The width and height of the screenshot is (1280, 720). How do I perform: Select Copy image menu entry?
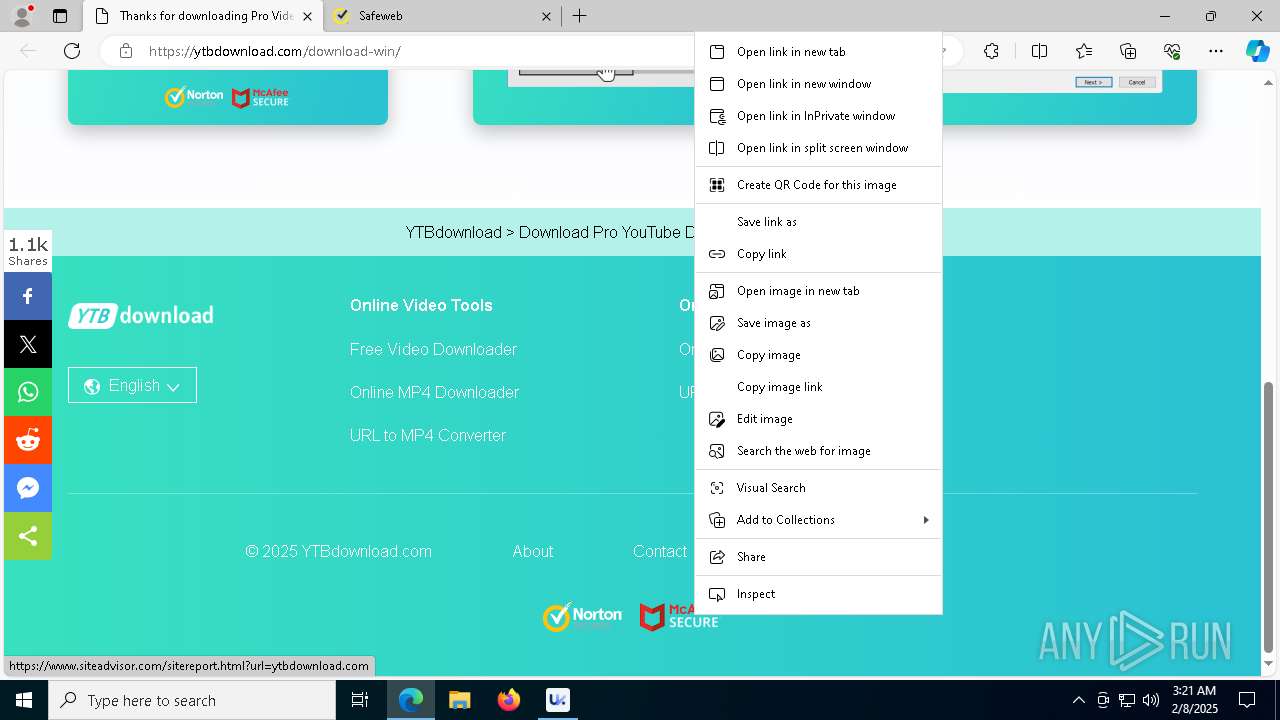pyautogui.click(x=818, y=355)
